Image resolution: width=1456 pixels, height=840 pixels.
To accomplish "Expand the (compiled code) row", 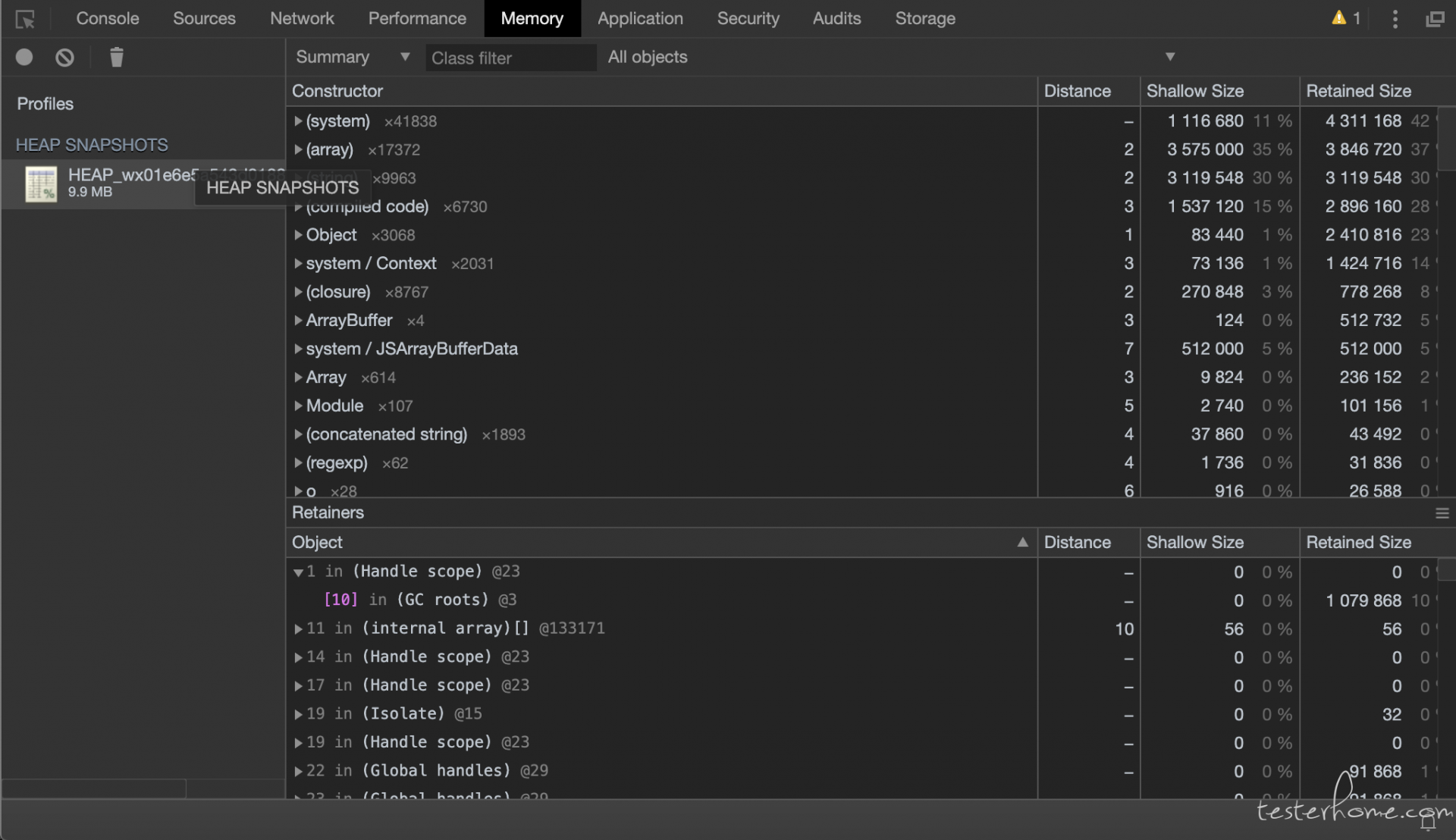I will [x=298, y=206].
